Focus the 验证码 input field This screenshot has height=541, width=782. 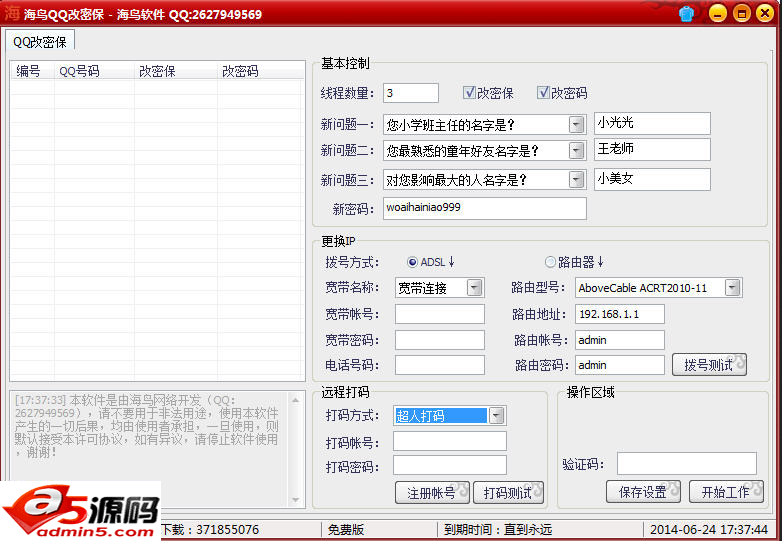[687, 464]
